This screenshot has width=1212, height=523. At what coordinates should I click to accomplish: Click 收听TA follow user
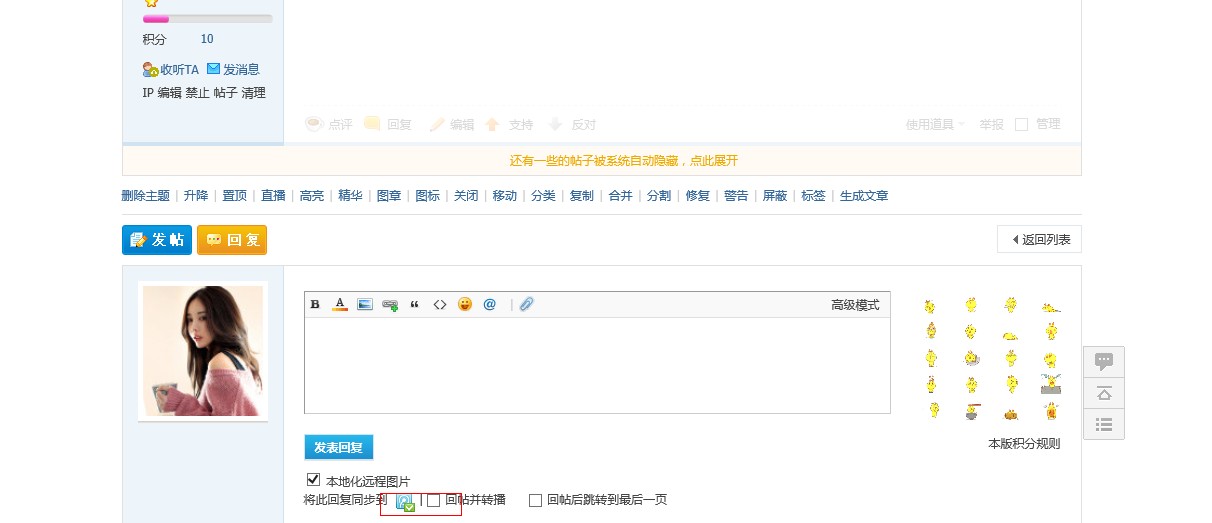171,69
